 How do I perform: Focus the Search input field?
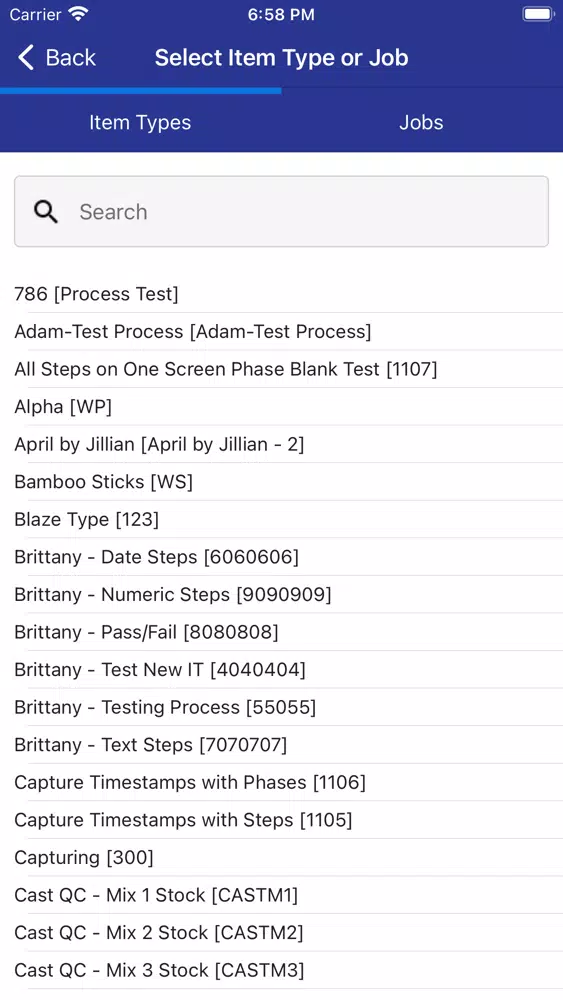pos(281,212)
